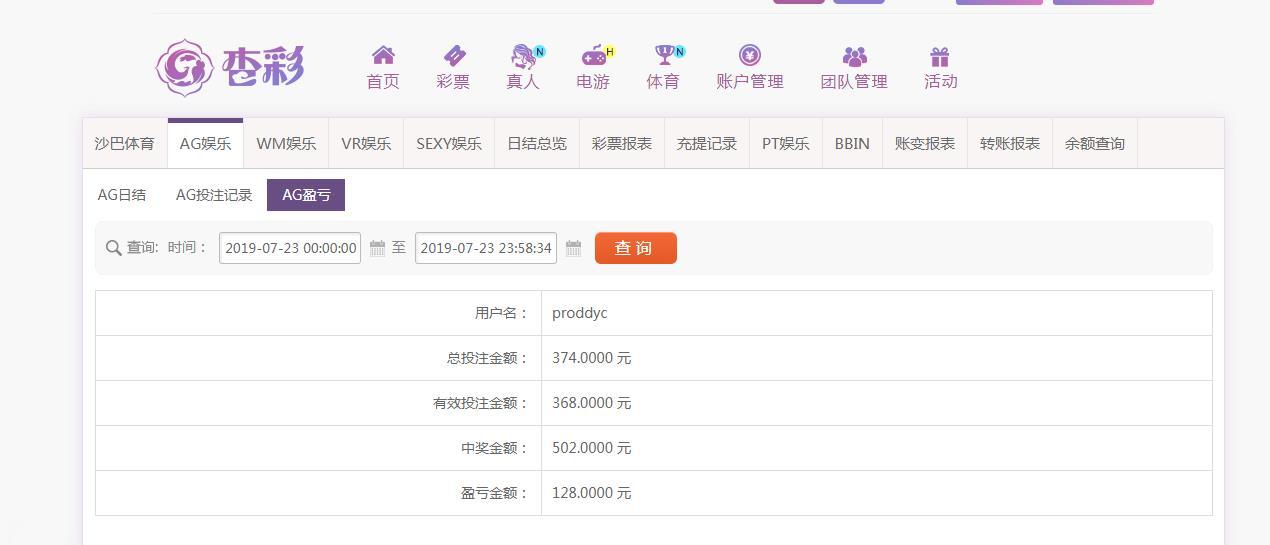Image resolution: width=1270 pixels, height=545 pixels.
Task: Open the 日结总览 tab
Action: coord(537,143)
